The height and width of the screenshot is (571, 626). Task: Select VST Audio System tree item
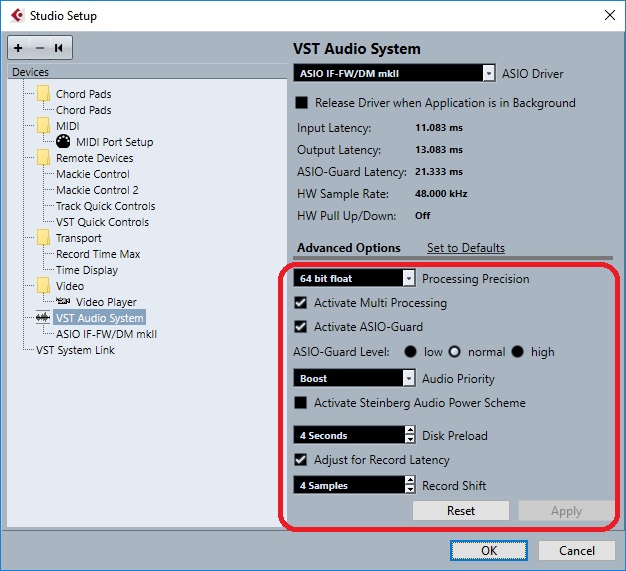[x=99, y=317]
